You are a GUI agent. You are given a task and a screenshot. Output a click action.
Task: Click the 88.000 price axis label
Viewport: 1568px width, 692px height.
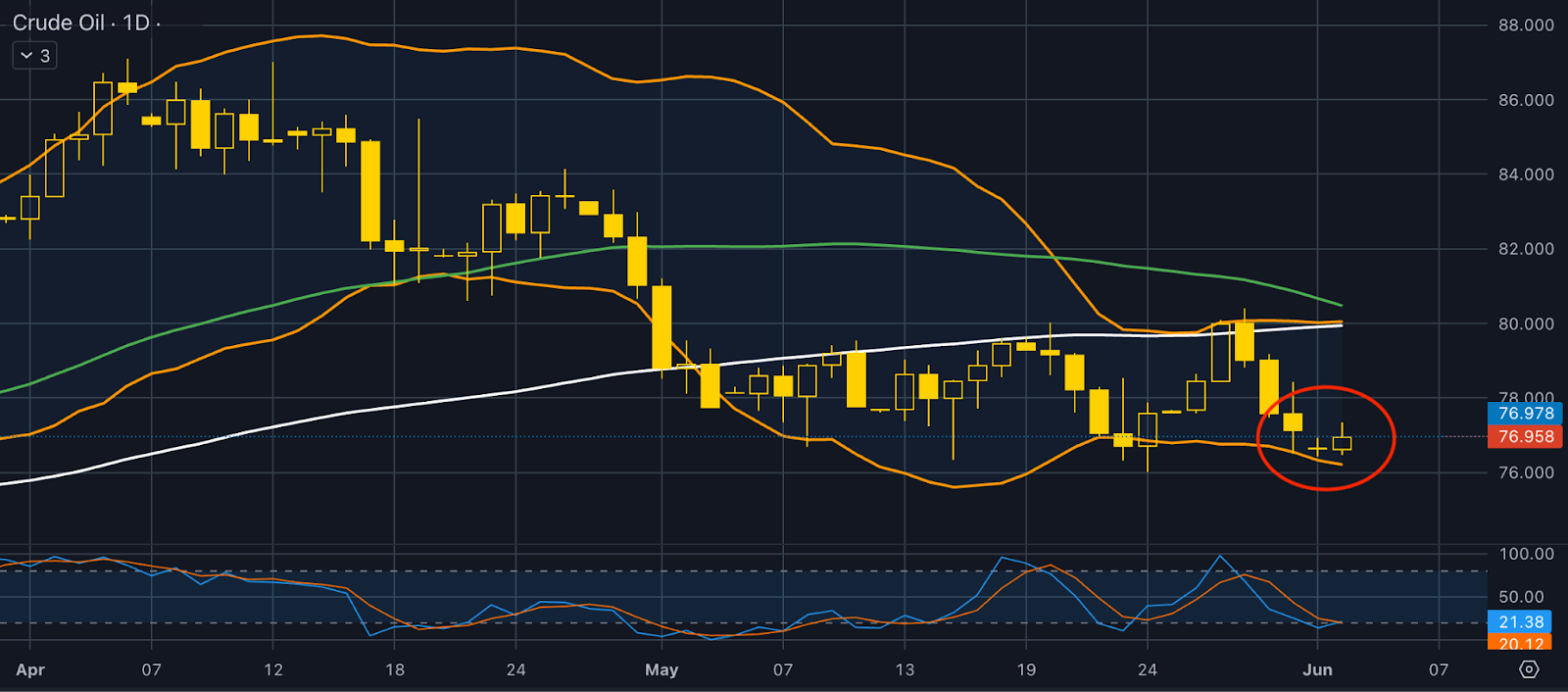click(1526, 25)
